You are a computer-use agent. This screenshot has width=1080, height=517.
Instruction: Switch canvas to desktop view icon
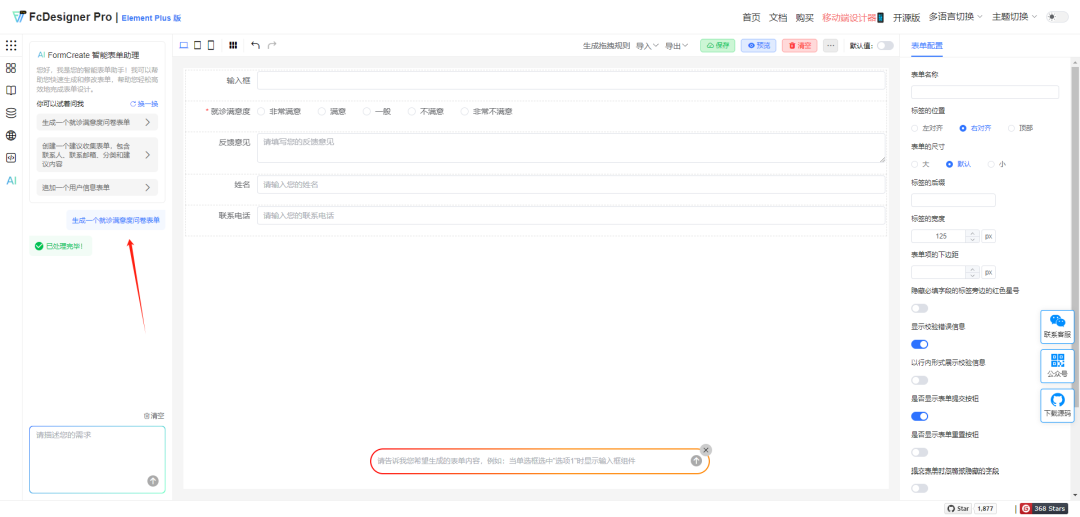click(184, 45)
